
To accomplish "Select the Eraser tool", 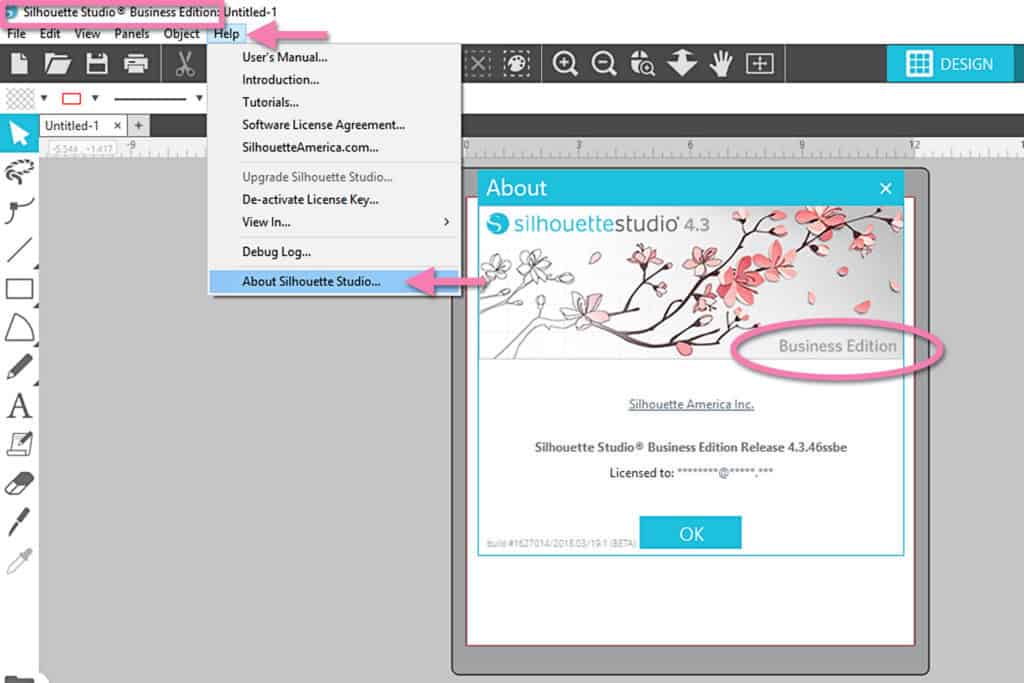I will click(x=20, y=484).
